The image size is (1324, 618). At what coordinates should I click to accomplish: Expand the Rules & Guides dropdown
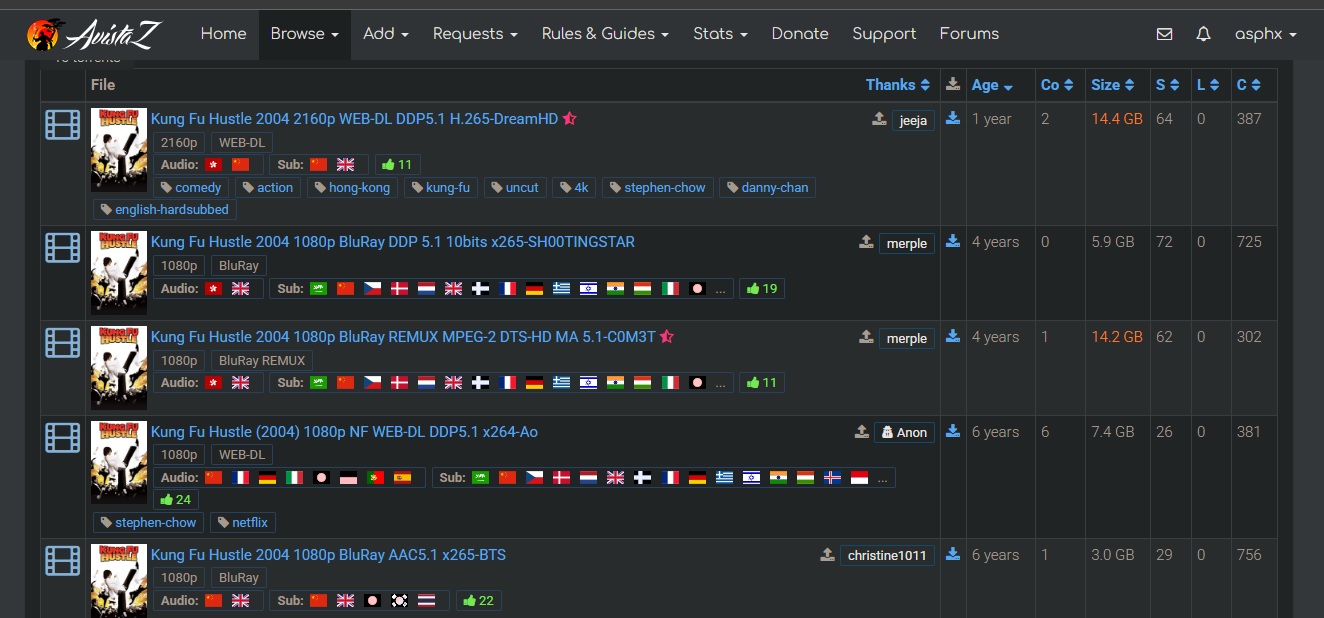605,34
